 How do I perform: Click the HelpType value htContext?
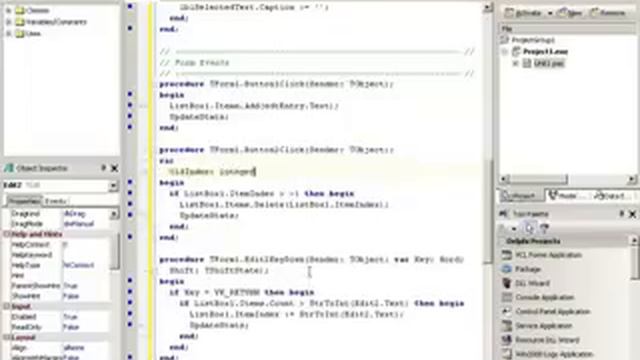79,265
